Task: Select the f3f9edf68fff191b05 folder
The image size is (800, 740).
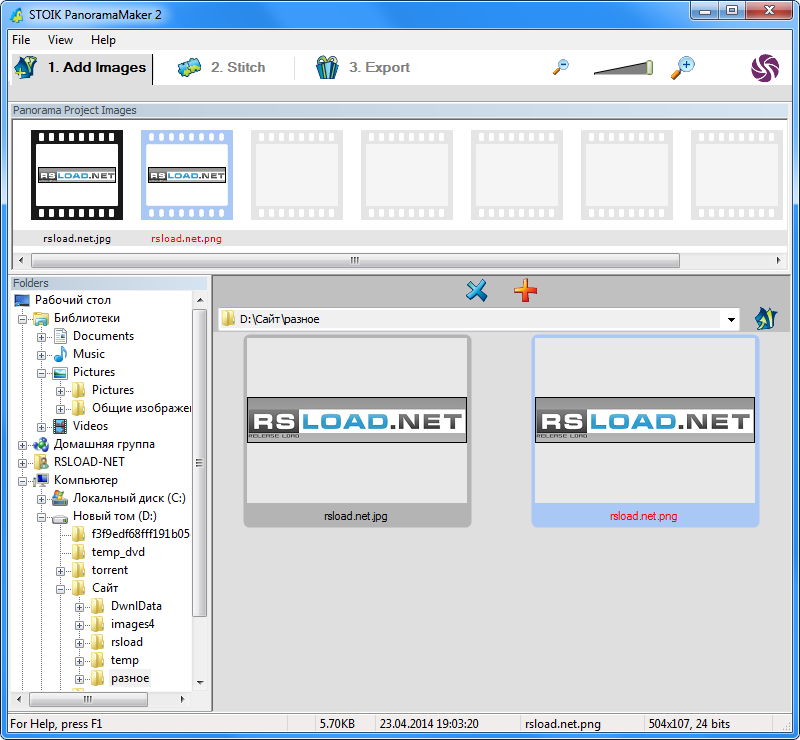Action: click(140, 534)
